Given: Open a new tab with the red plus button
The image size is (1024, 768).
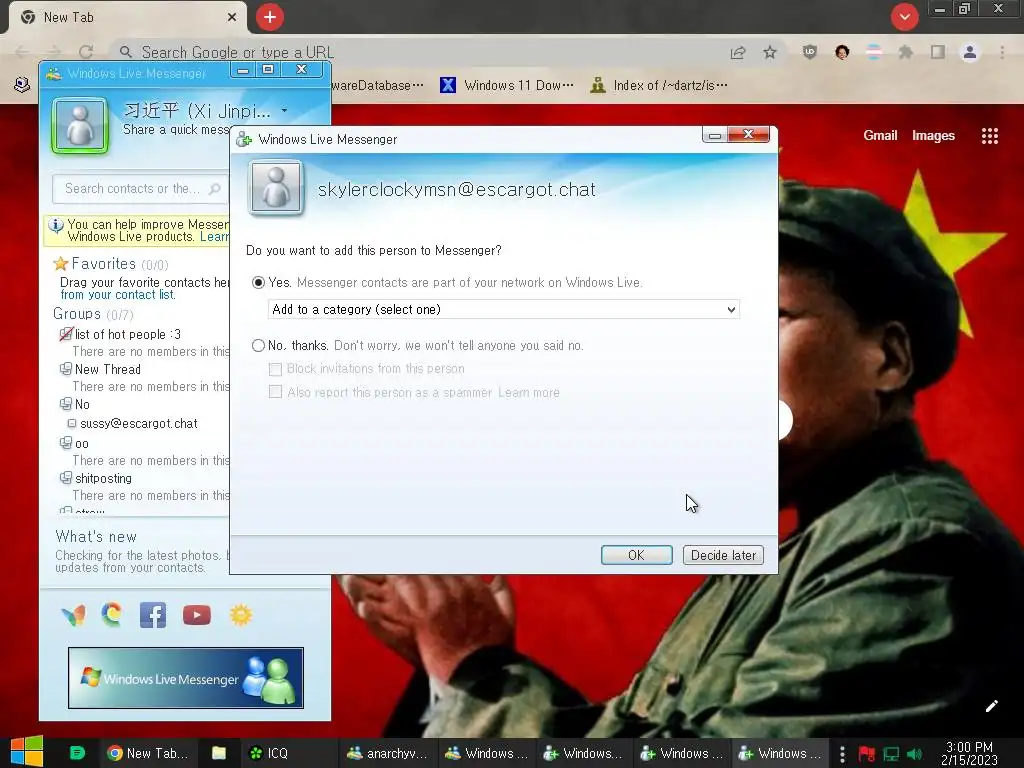Looking at the screenshot, I should pyautogui.click(x=270, y=17).
